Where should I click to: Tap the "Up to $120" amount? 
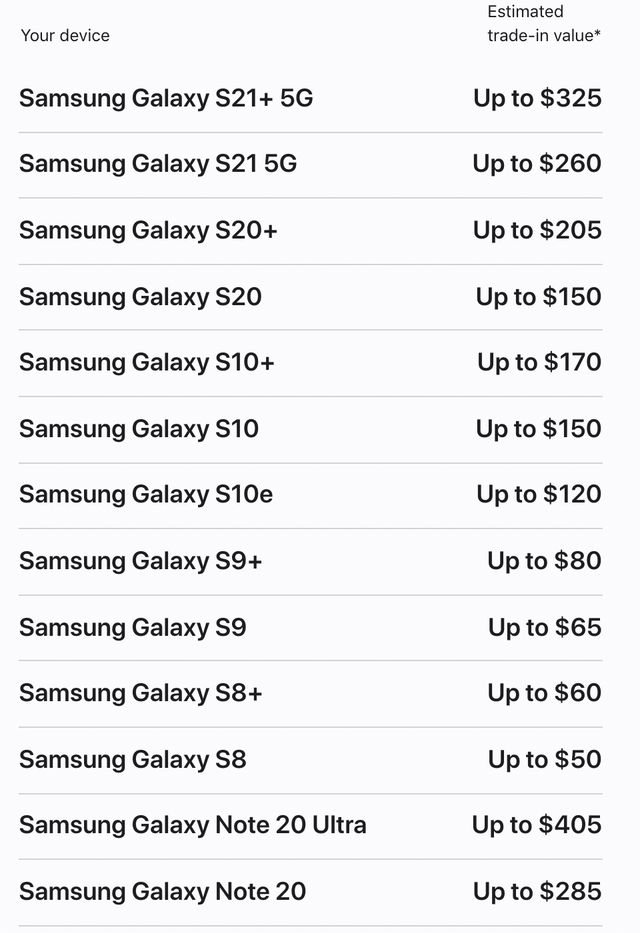(539, 495)
